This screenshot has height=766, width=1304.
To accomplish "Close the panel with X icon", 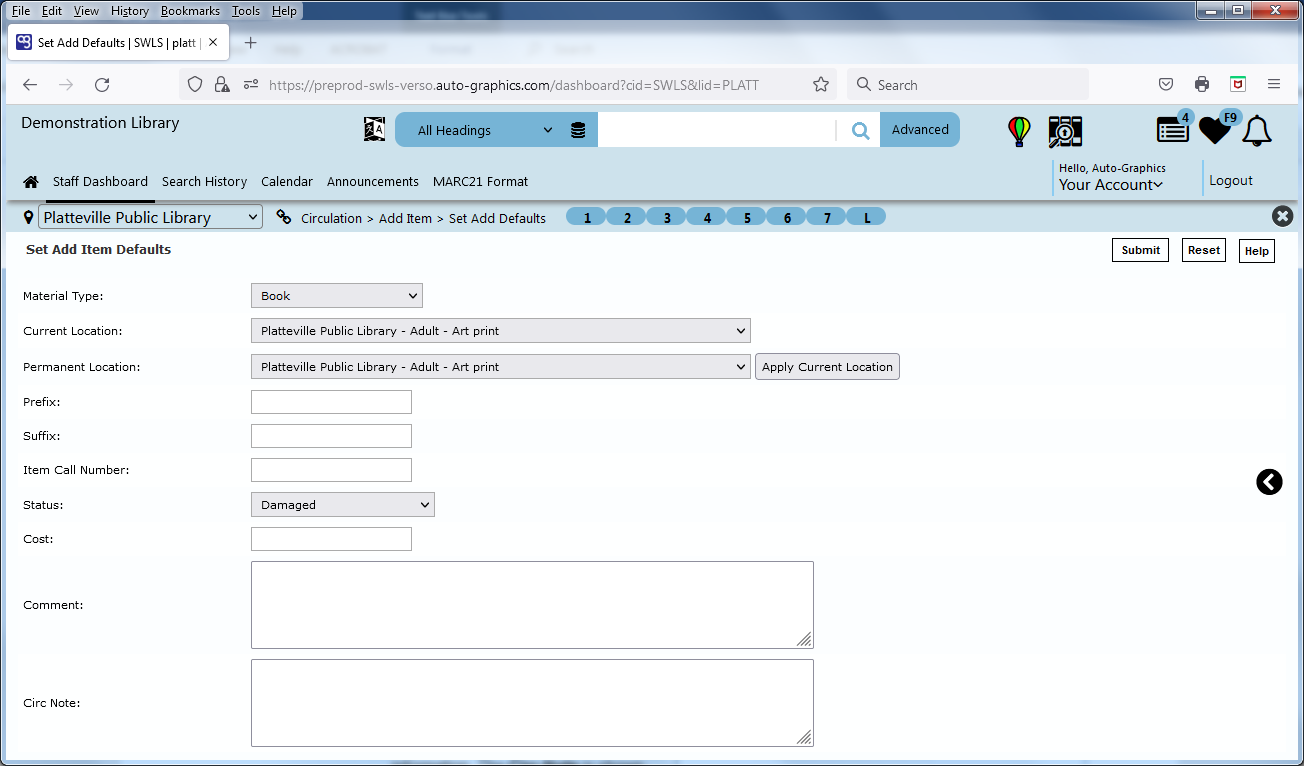I will point(1282,216).
